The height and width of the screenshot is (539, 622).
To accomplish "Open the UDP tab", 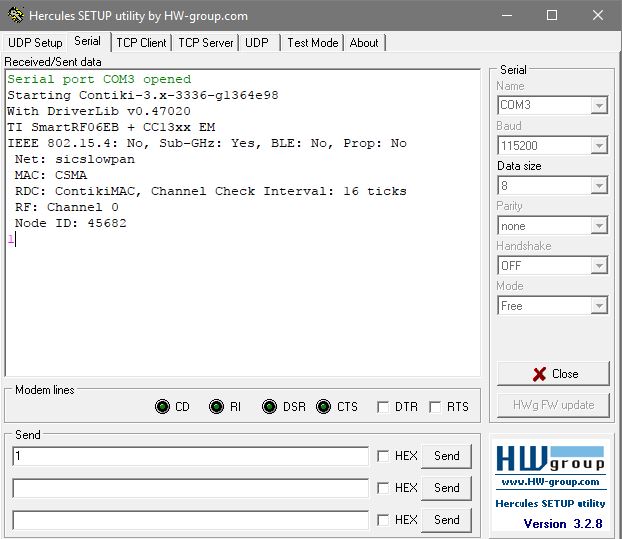I will [257, 43].
